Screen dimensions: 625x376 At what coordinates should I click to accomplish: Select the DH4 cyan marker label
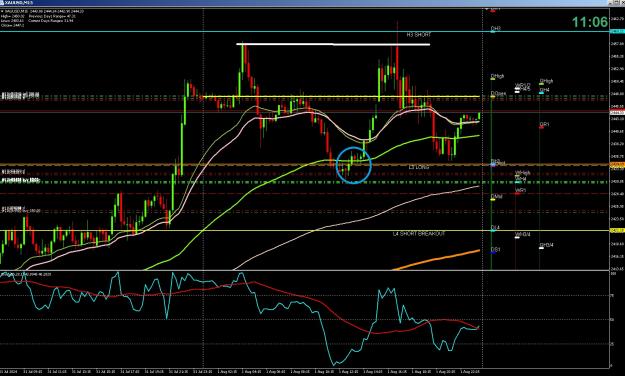click(x=544, y=91)
